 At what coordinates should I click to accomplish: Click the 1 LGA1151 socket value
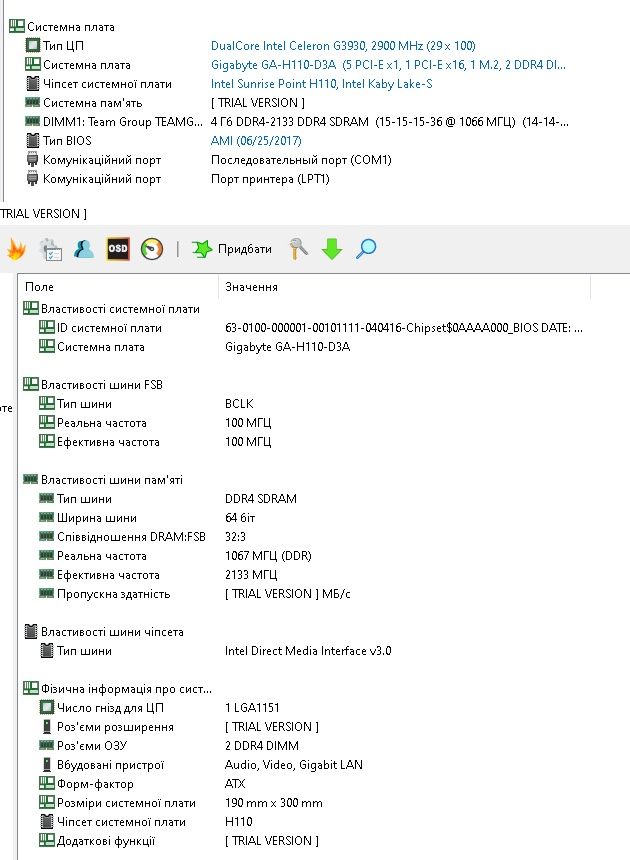coord(252,708)
